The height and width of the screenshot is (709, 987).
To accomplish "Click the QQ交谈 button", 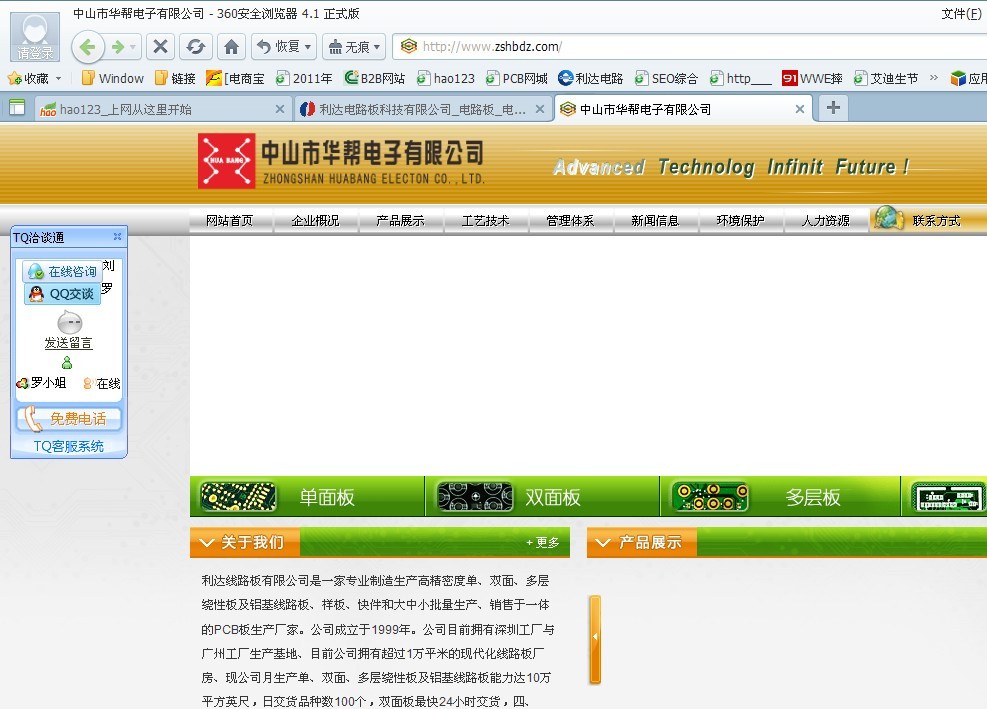I will point(62,294).
